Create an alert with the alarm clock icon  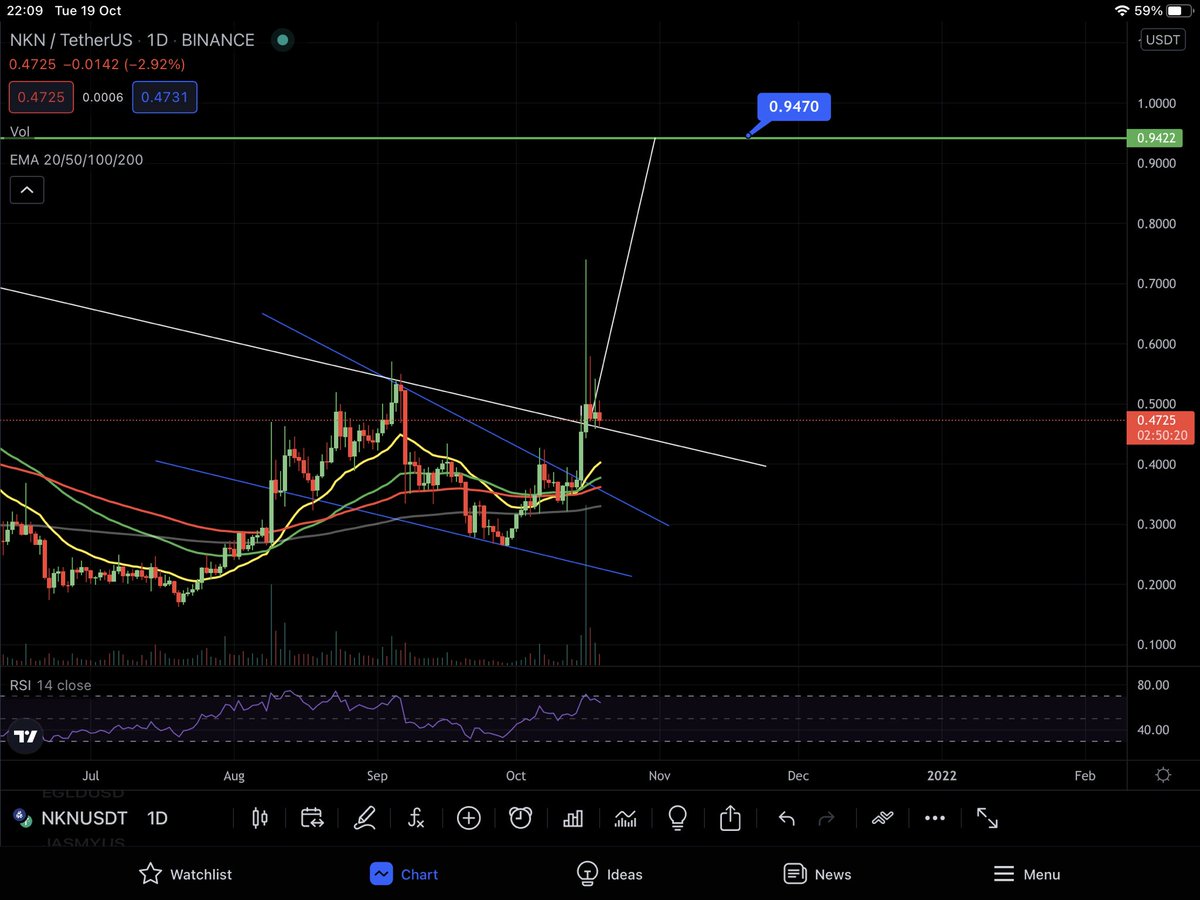[520, 818]
